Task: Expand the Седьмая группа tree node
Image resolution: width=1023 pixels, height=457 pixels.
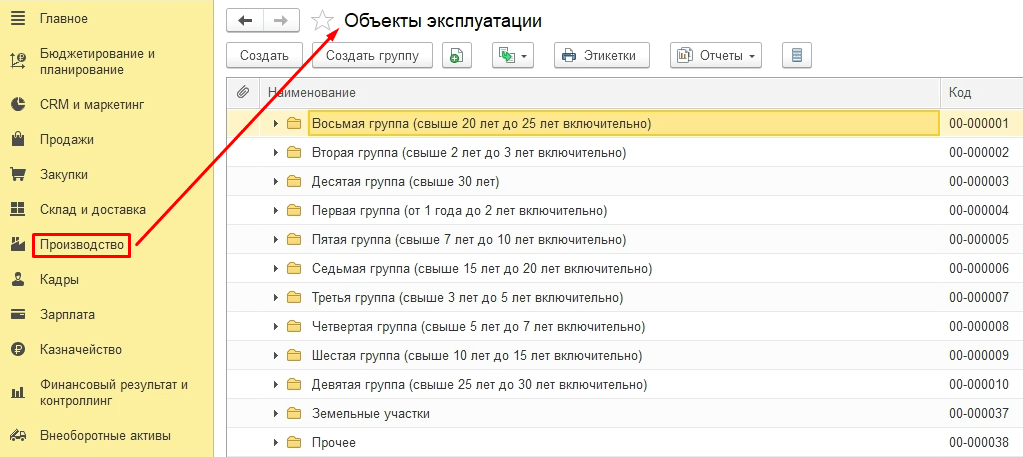Action: (x=276, y=268)
